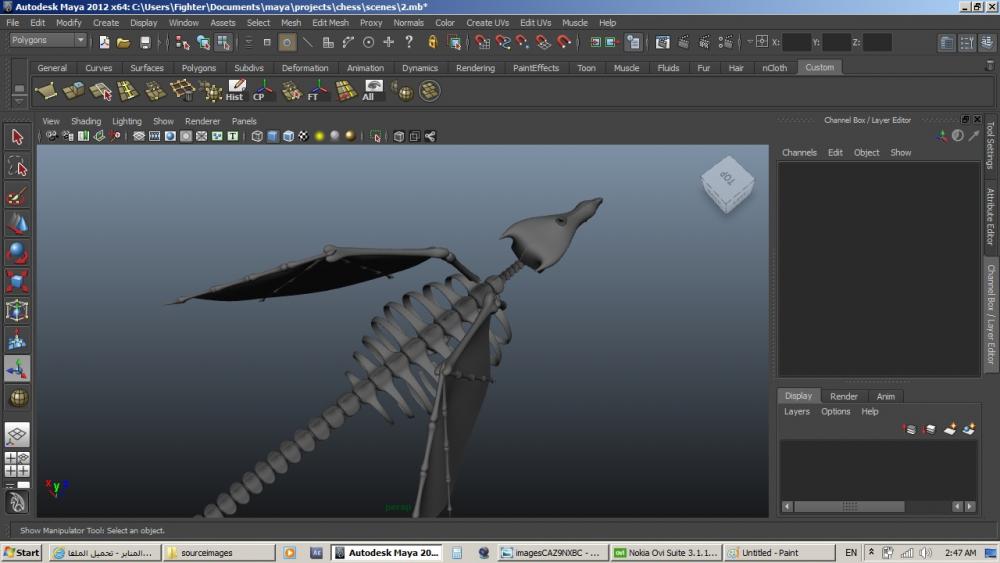Choose the Move tool (cone icon)
The image size is (1000, 563).
coord(17,223)
